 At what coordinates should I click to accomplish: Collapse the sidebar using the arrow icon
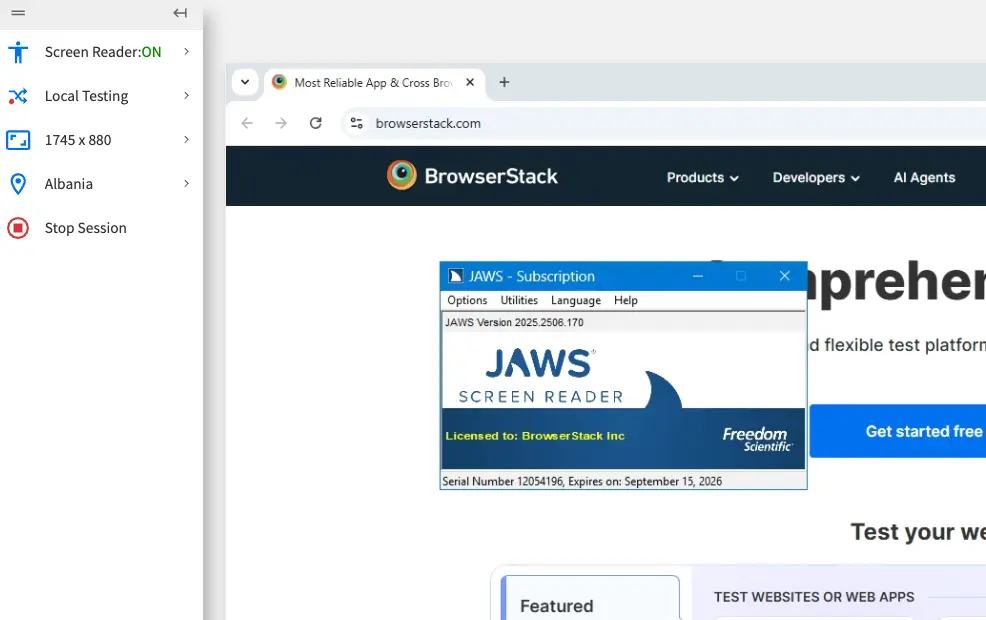[x=180, y=13]
